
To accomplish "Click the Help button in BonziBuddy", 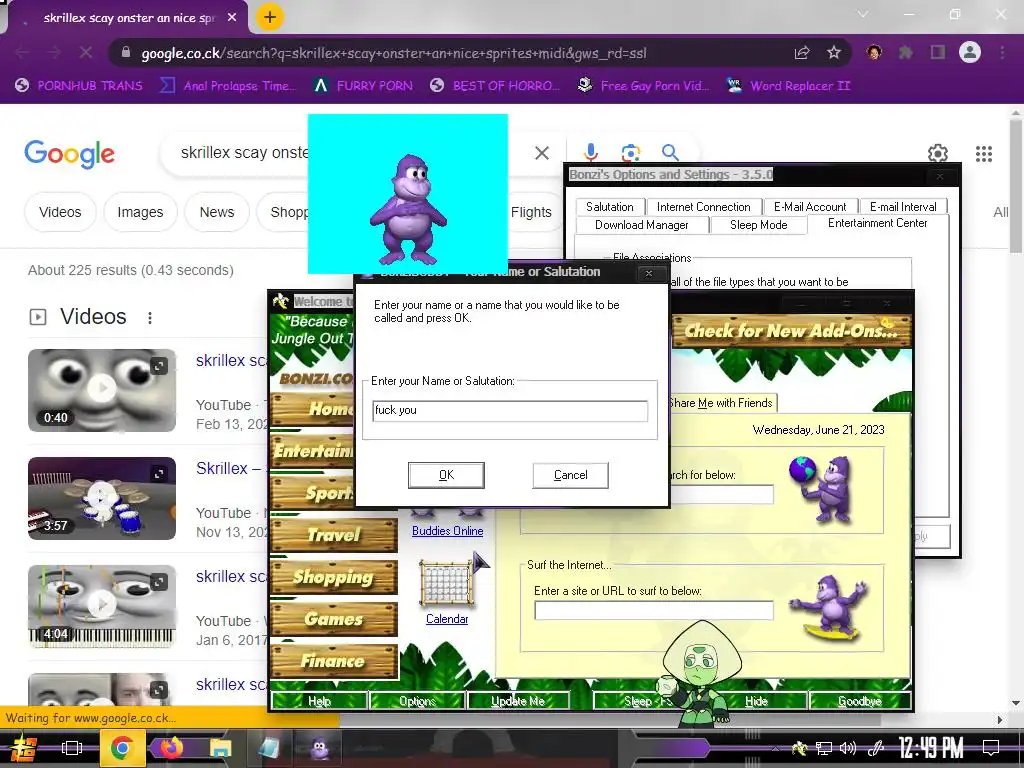I will point(319,701).
